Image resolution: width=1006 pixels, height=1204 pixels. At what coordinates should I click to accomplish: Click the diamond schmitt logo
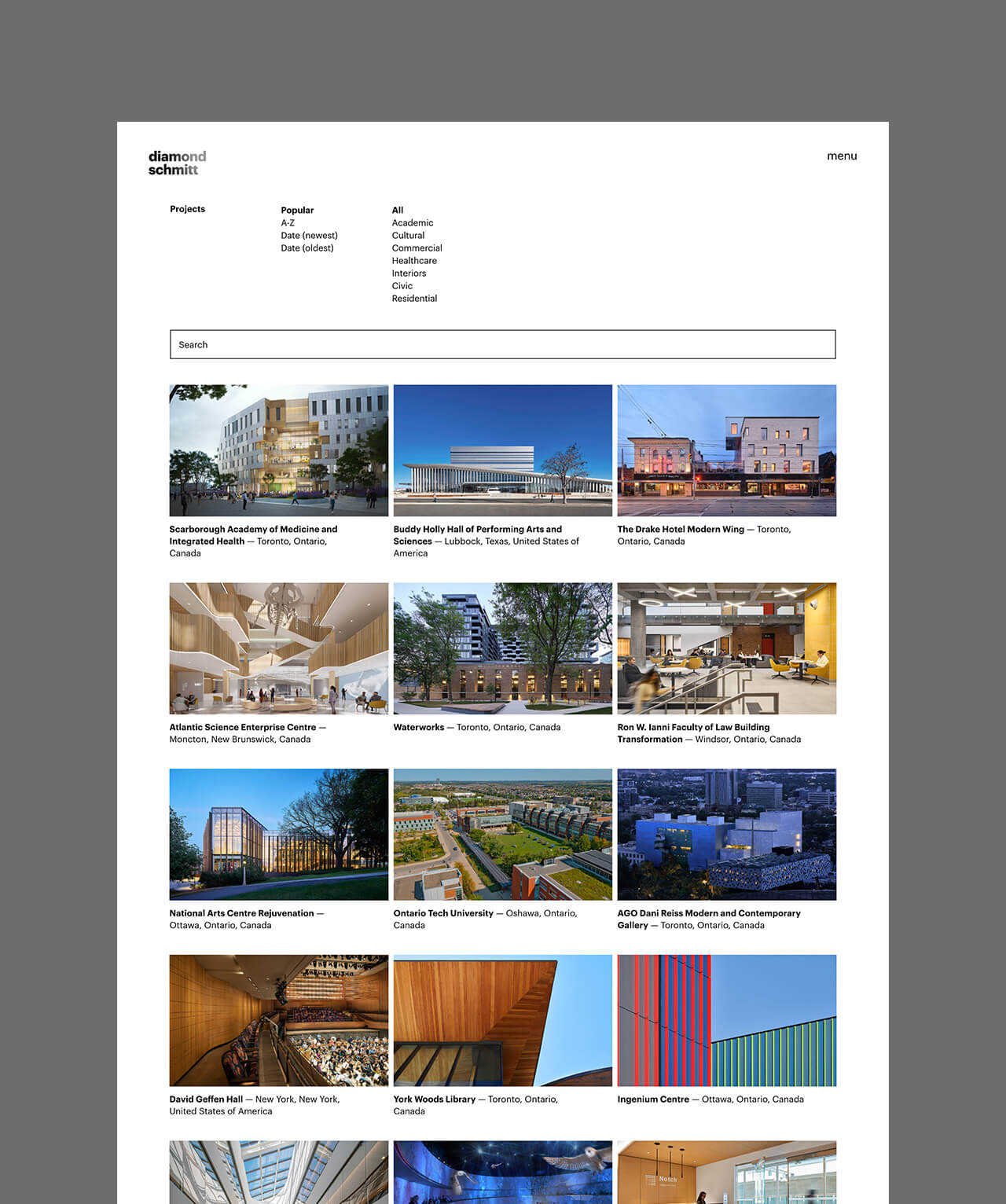[x=176, y=162]
